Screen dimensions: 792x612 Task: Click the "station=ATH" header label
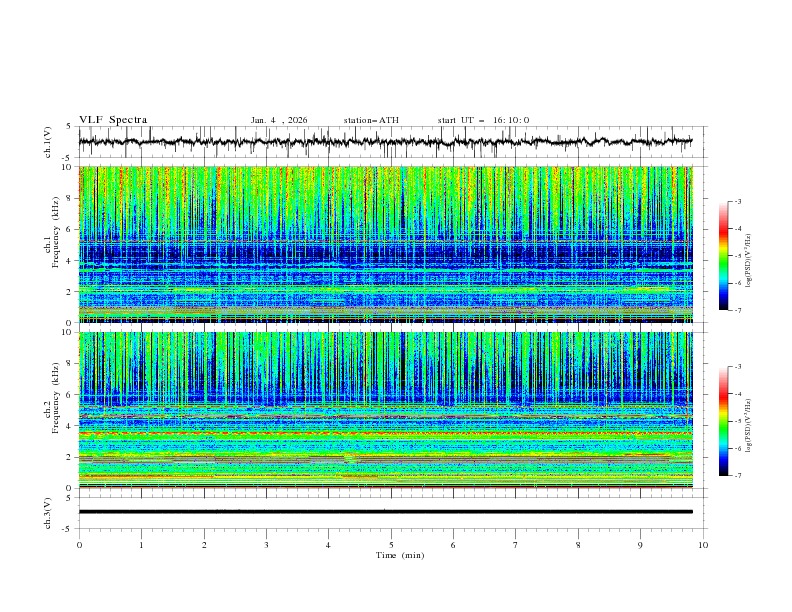371,120
